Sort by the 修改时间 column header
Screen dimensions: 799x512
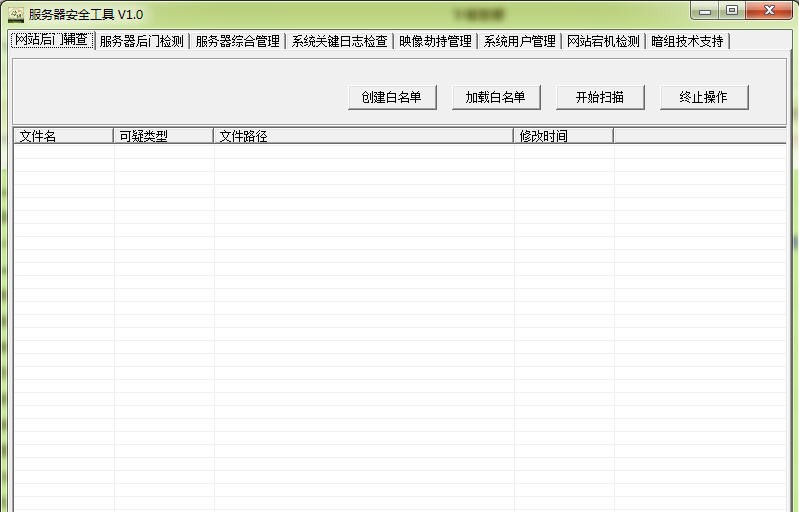[564, 136]
